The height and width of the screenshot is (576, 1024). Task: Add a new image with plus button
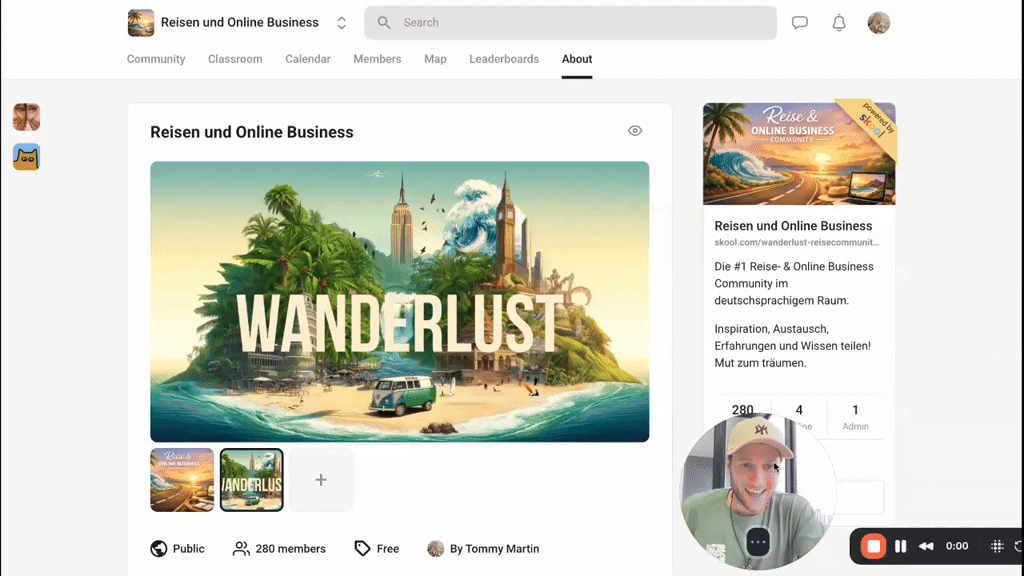point(321,480)
